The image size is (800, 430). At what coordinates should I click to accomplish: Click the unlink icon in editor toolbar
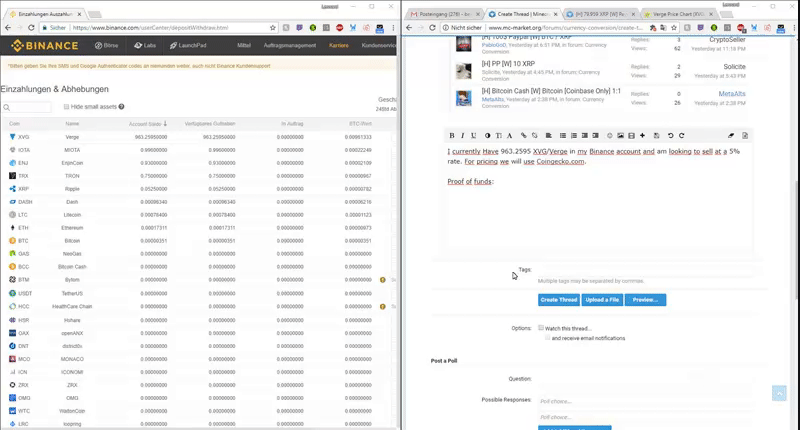(535, 136)
